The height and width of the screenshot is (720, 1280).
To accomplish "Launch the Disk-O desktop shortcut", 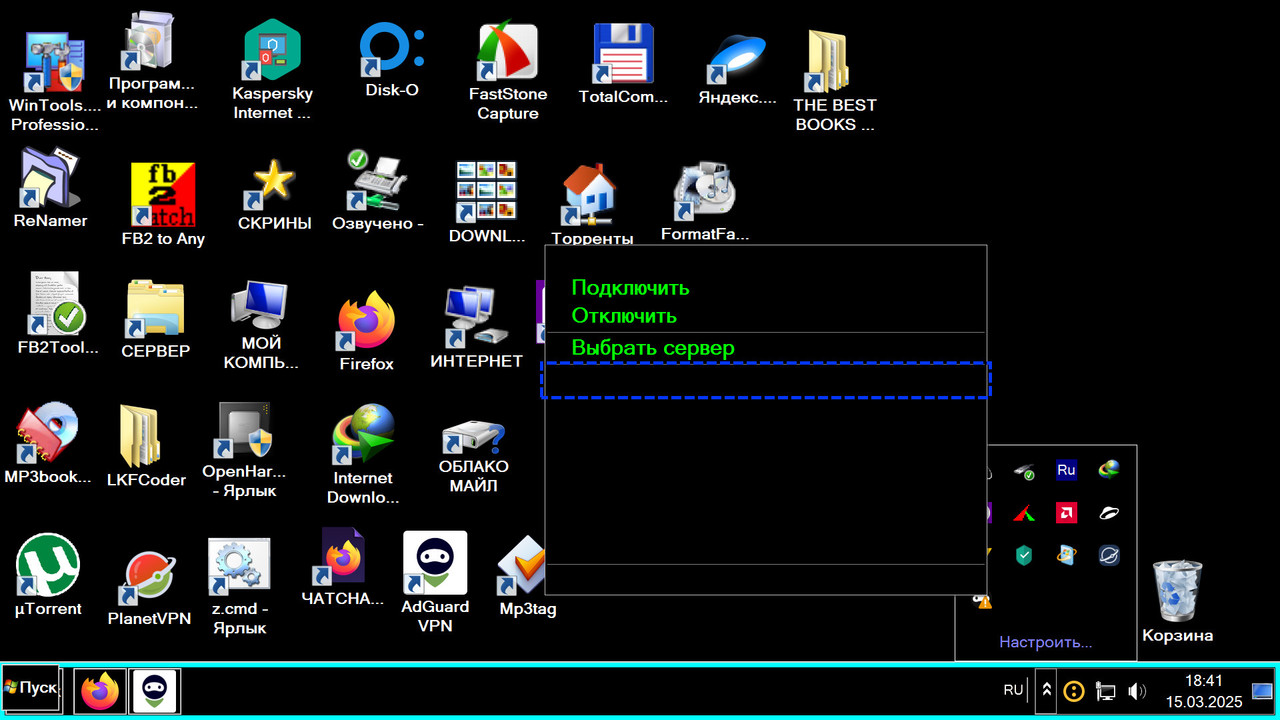I will coord(392,61).
